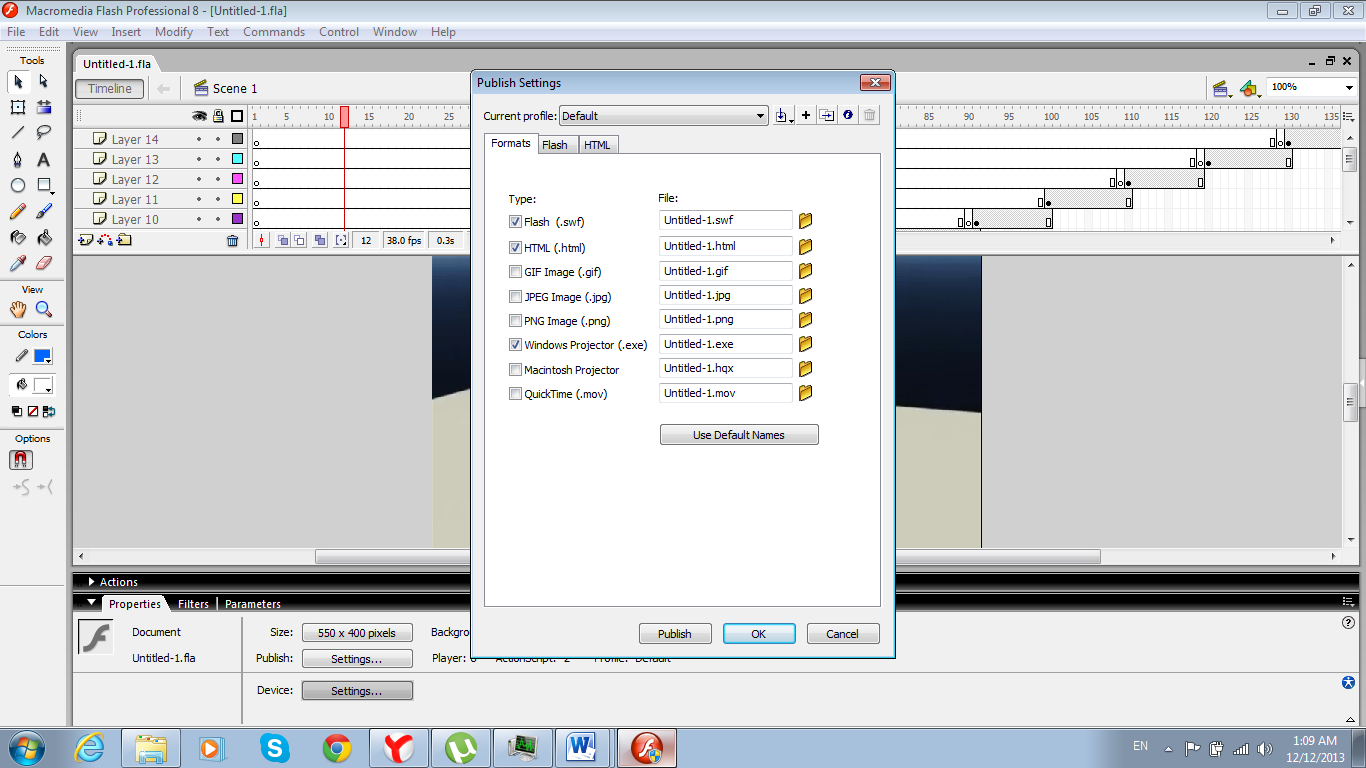Browse folder for Untitled-1.swf file

click(x=805, y=221)
